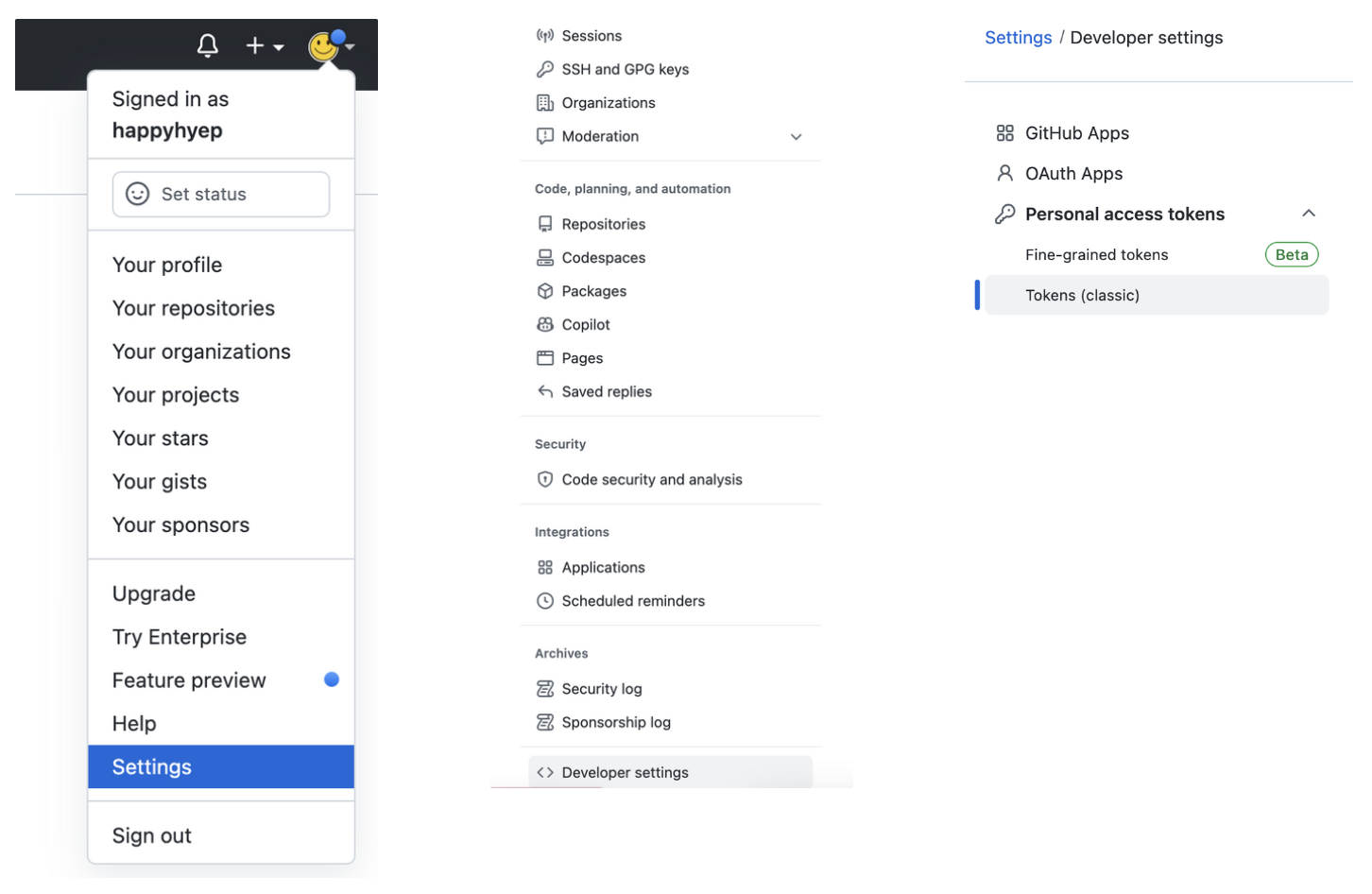Open Organizations settings
Screen dimensions: 1372x894
tap(609, 103)
